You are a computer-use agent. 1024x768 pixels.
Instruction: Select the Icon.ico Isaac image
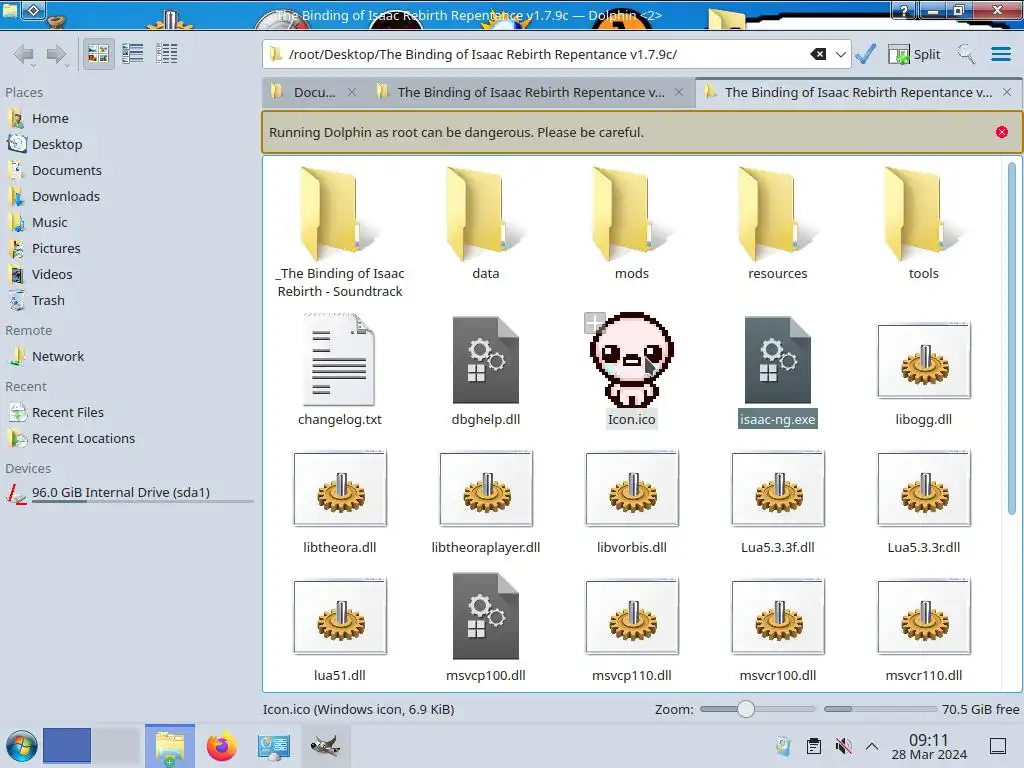pos(632,360)
